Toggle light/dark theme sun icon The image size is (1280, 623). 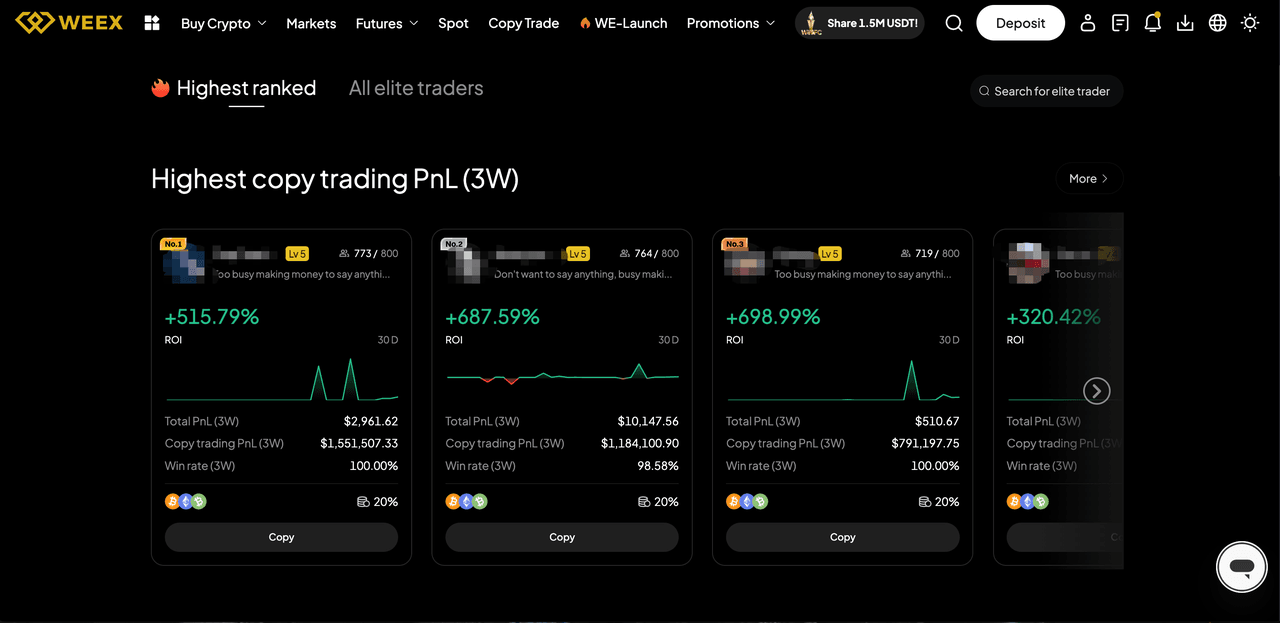point(1250,23)
